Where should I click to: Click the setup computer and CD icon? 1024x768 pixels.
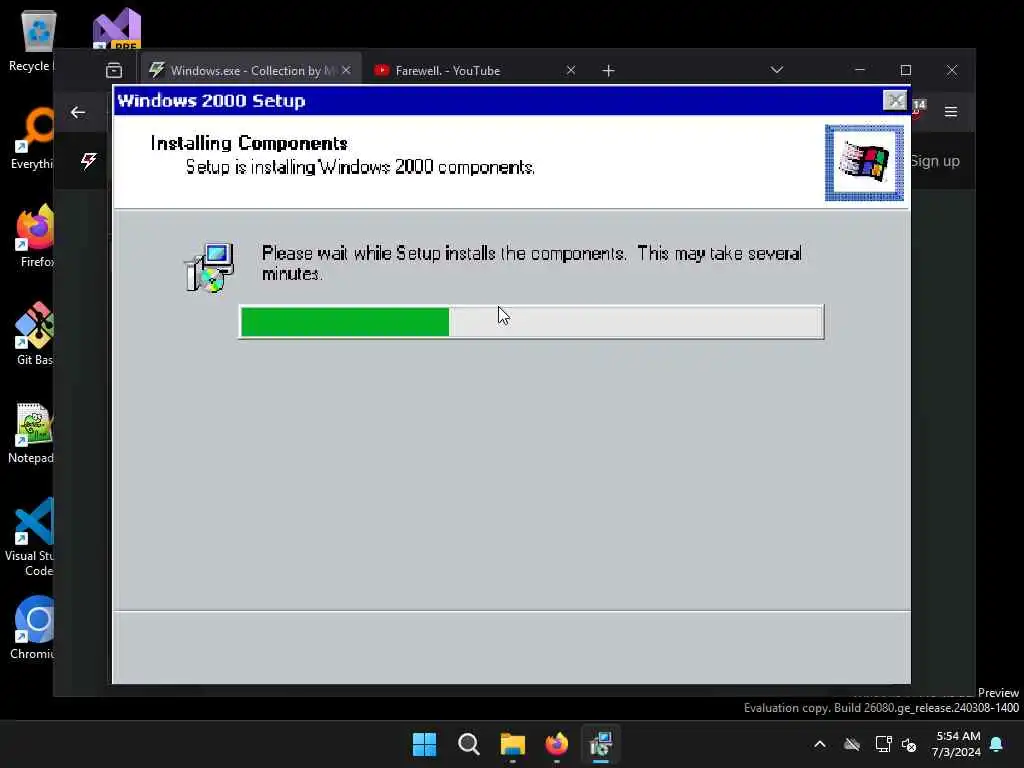210,267
